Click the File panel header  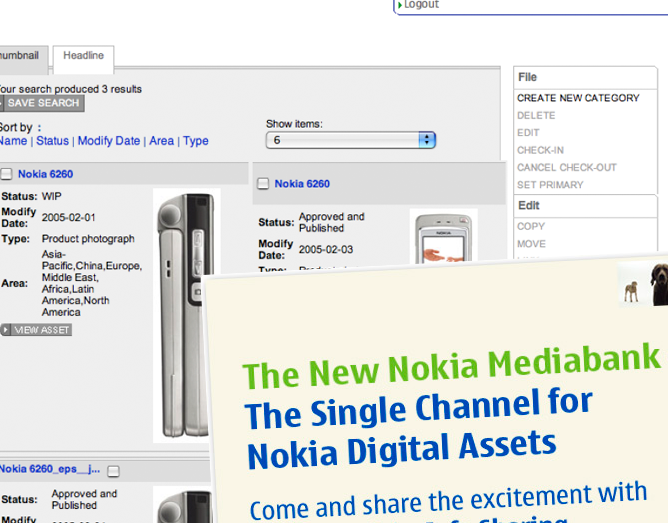(585, 77)
